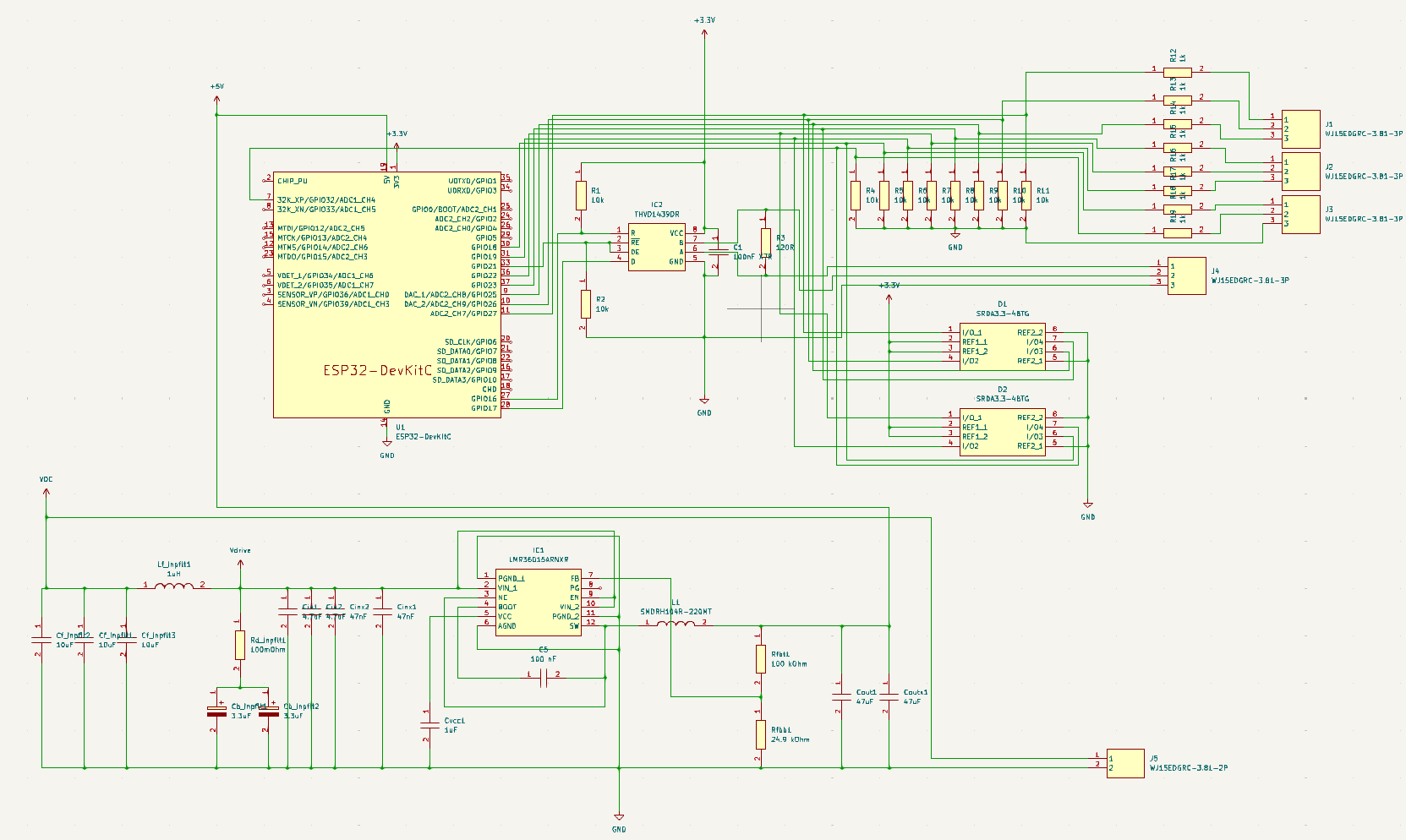Select the D2 SRDA3.3-4BTG diode array
Image resolution: width=1406 pixels, height=840 pixels.
click(1002, 432)
